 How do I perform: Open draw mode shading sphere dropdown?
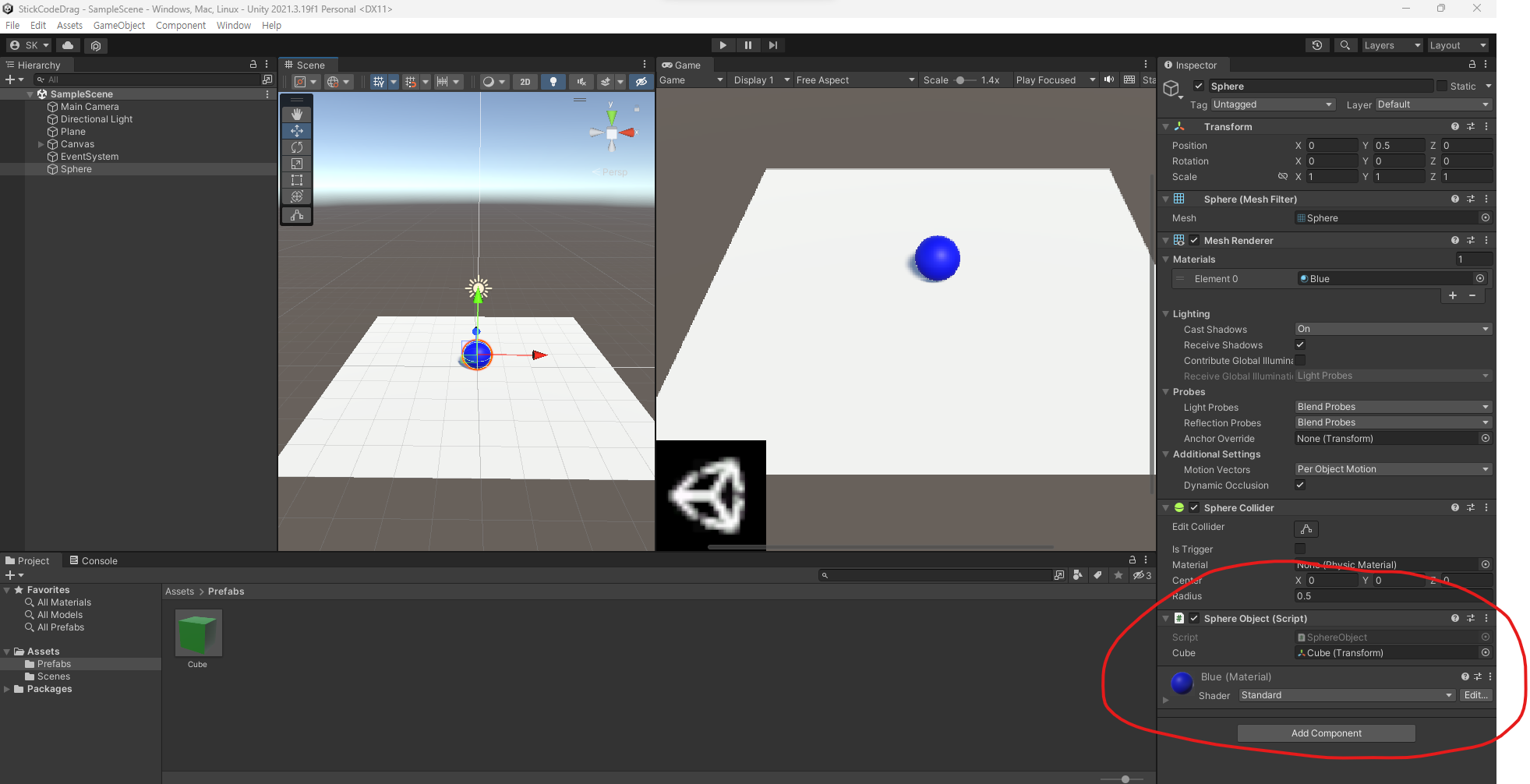click(x=494, y=81)
